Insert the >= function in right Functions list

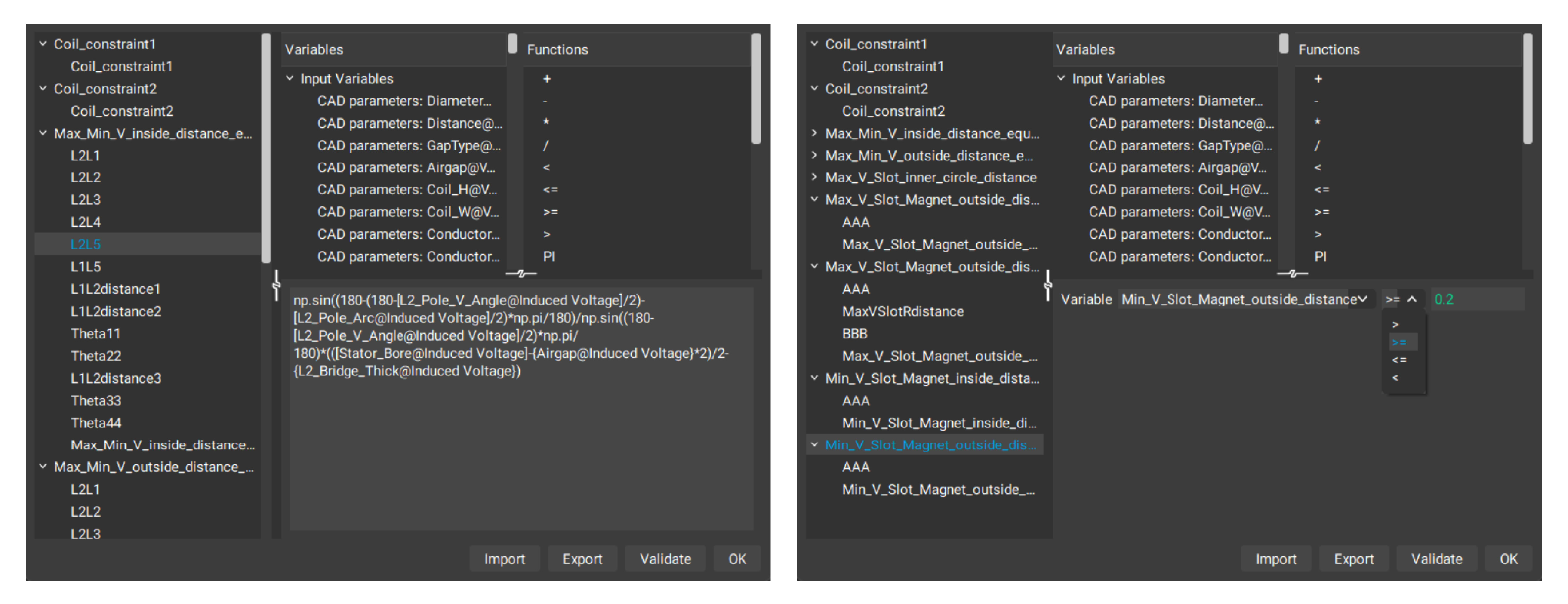click(1321, 212)
